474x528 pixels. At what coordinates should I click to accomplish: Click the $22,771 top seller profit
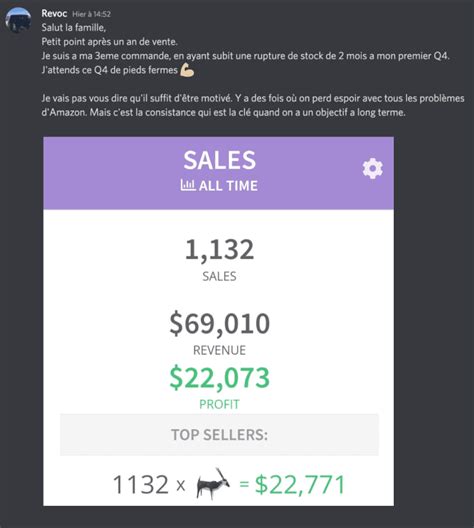coord(300,485)
